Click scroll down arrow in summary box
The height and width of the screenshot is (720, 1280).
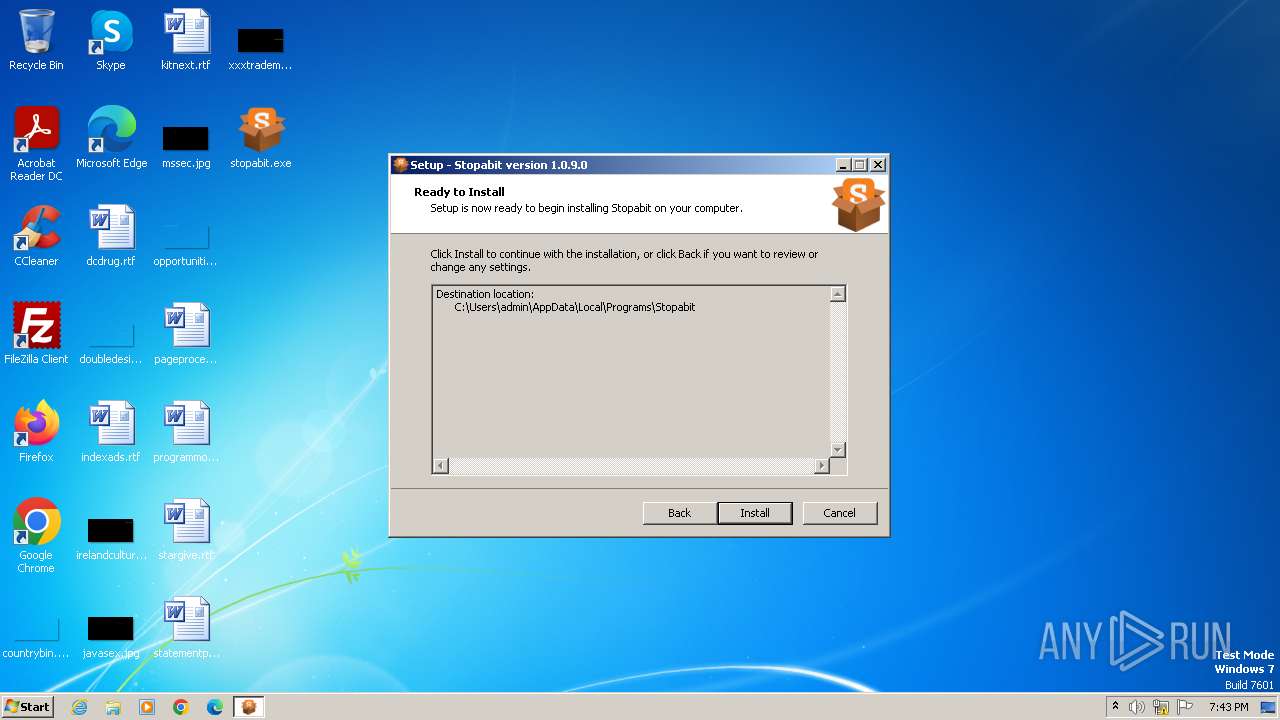coord(838,450)
